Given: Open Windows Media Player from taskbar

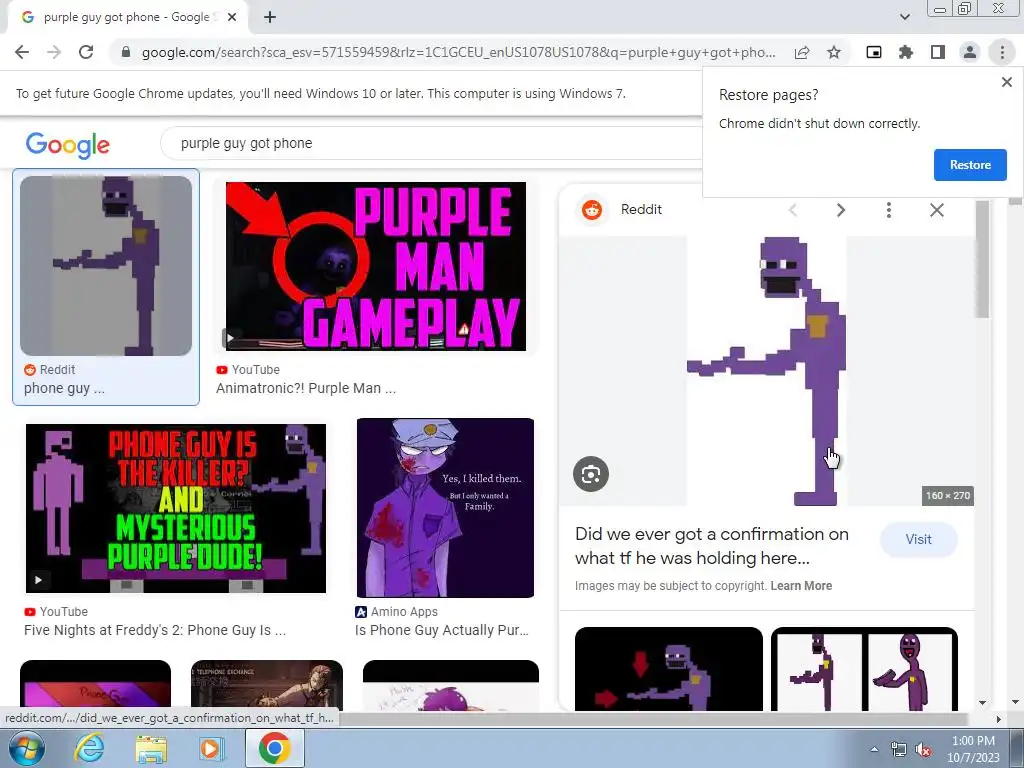Looking at the screenshot, I should pos(210,748).
